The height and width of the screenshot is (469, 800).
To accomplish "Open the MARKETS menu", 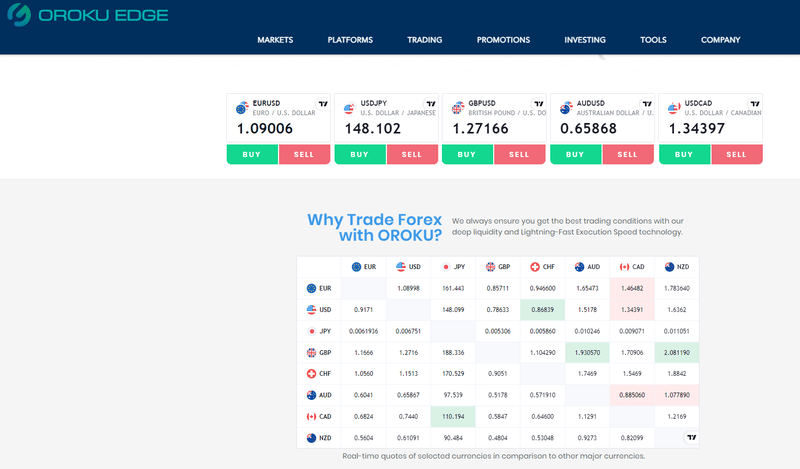I will point(275,40).
